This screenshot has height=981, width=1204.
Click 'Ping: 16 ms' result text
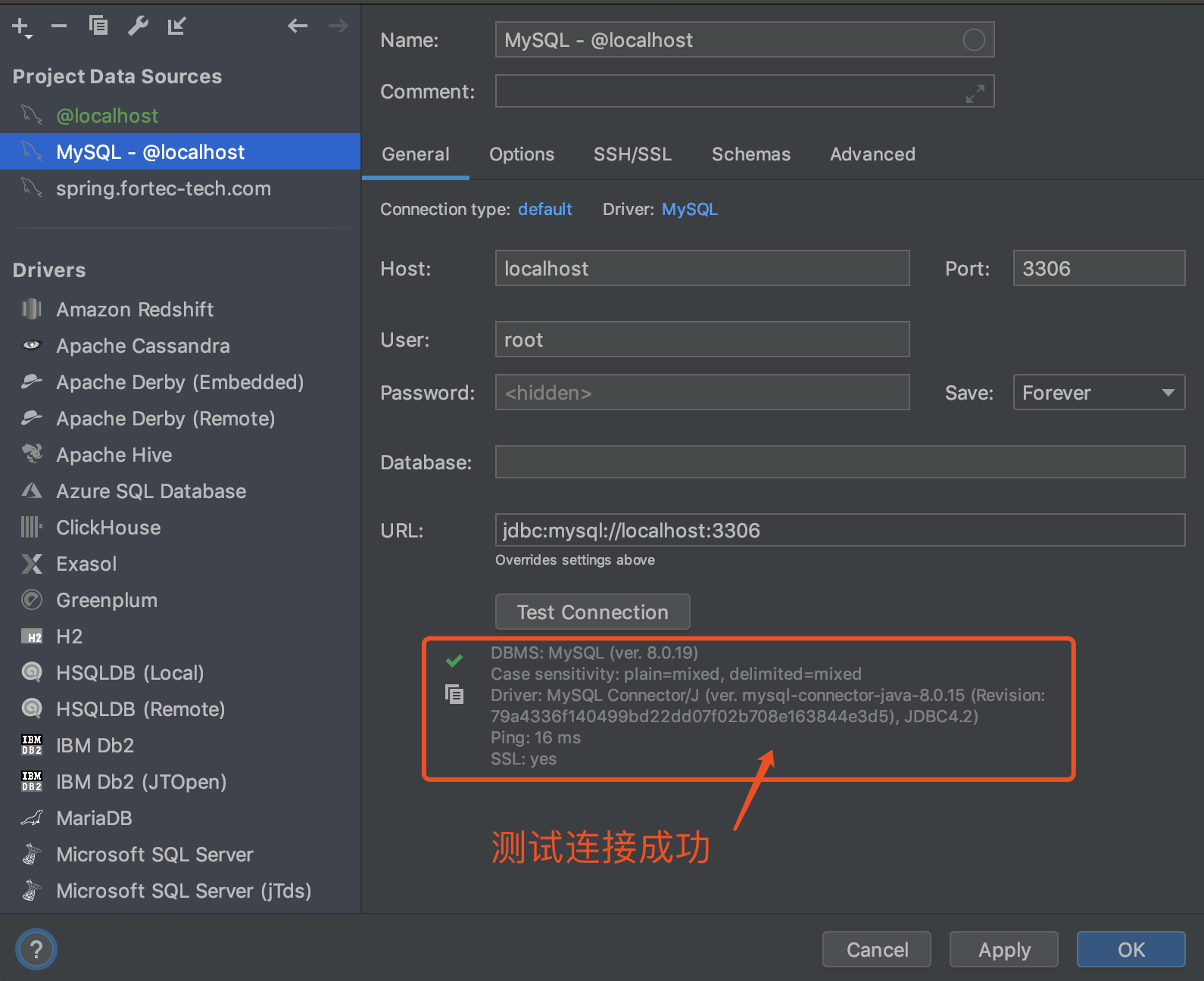click(x=535, y=737)
